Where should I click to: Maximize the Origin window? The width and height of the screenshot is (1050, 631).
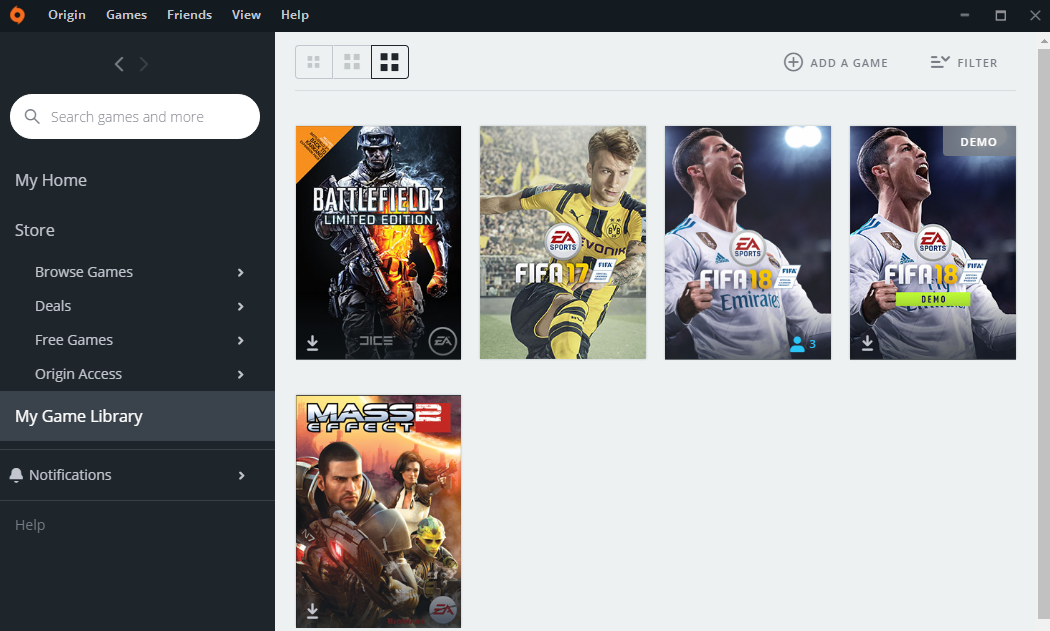pyautogui.click(x=1000, y=15)
